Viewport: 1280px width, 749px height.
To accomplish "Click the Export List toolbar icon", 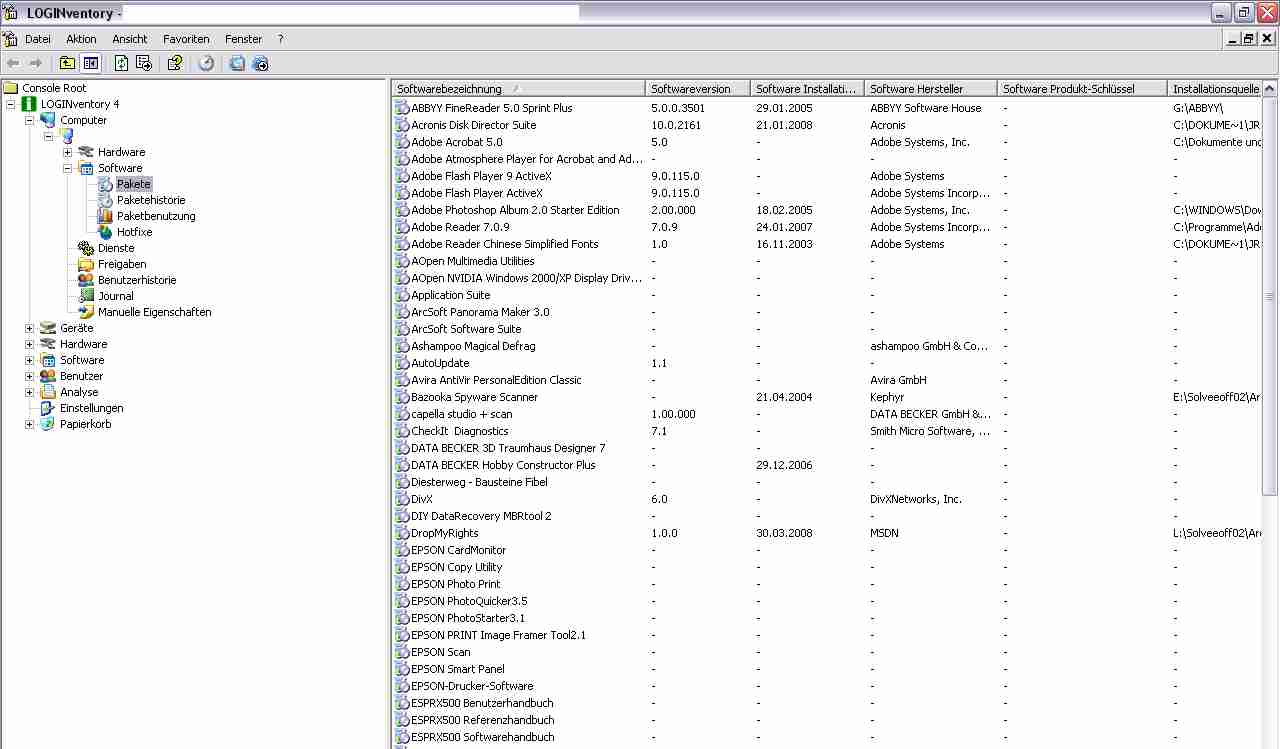I will click(x=144, y=64).
